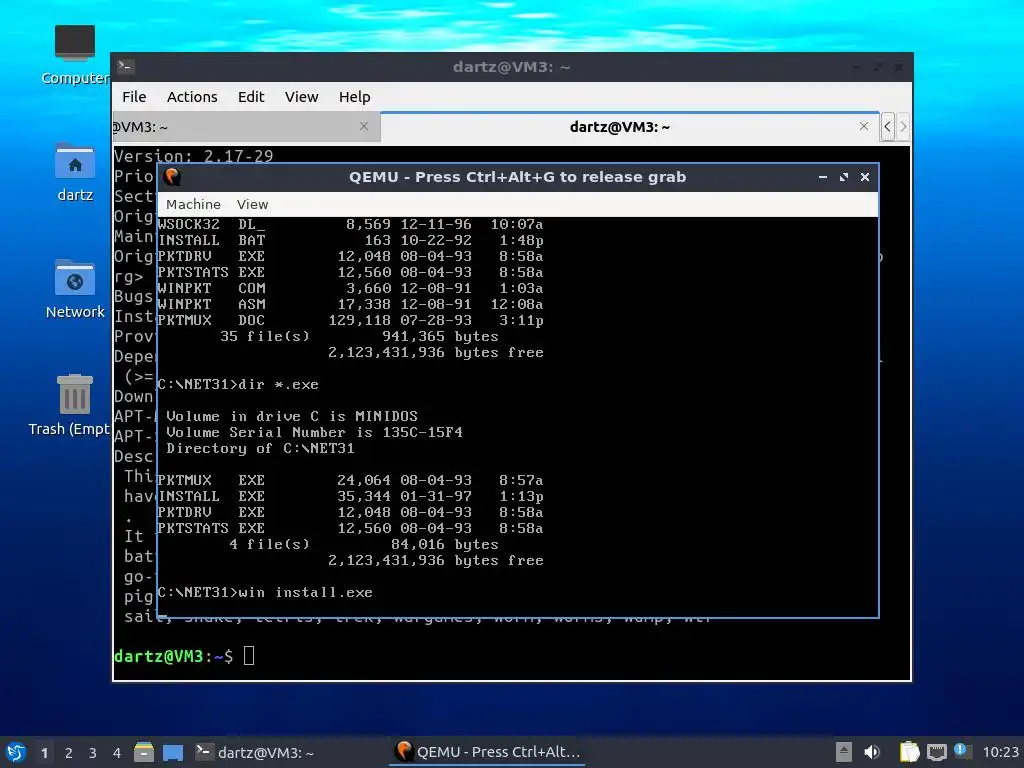Activate QEMU taskbar entry

click(x=488, y=752)
